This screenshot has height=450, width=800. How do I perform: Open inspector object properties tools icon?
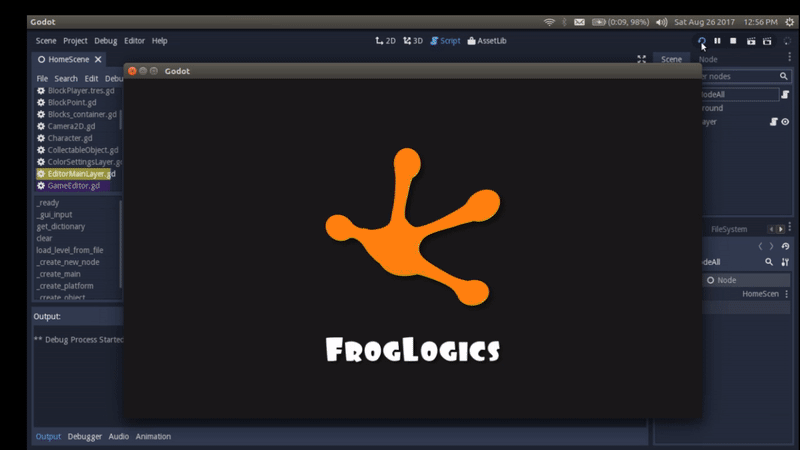pos(785,262)
